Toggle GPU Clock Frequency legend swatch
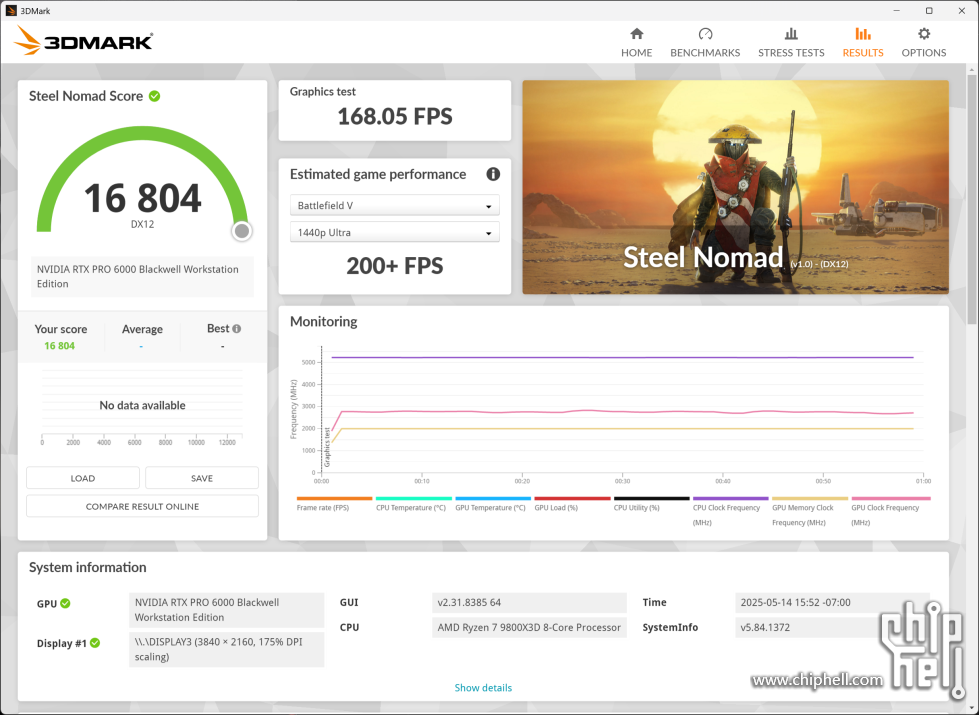Viewport: 979px width, 715px height. [x=891, y=498]
